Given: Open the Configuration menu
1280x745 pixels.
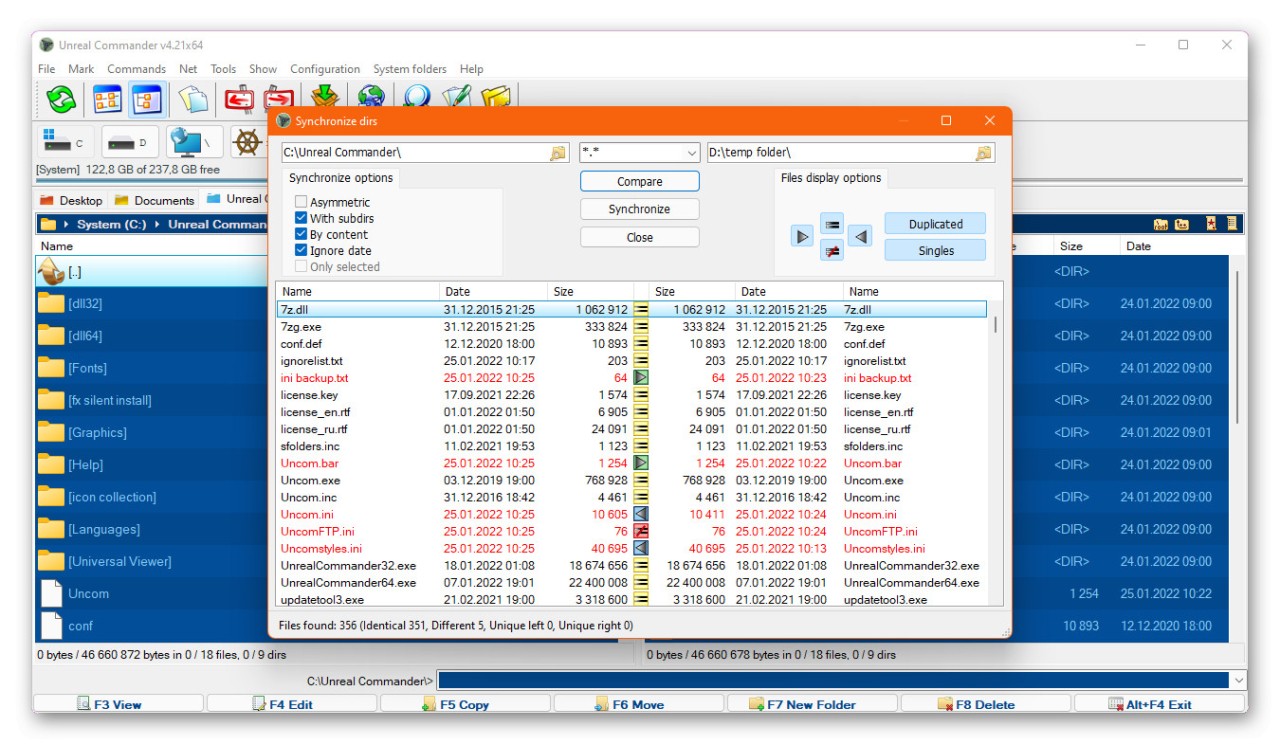Looking at the screenshot, I should tap(325, 69).
